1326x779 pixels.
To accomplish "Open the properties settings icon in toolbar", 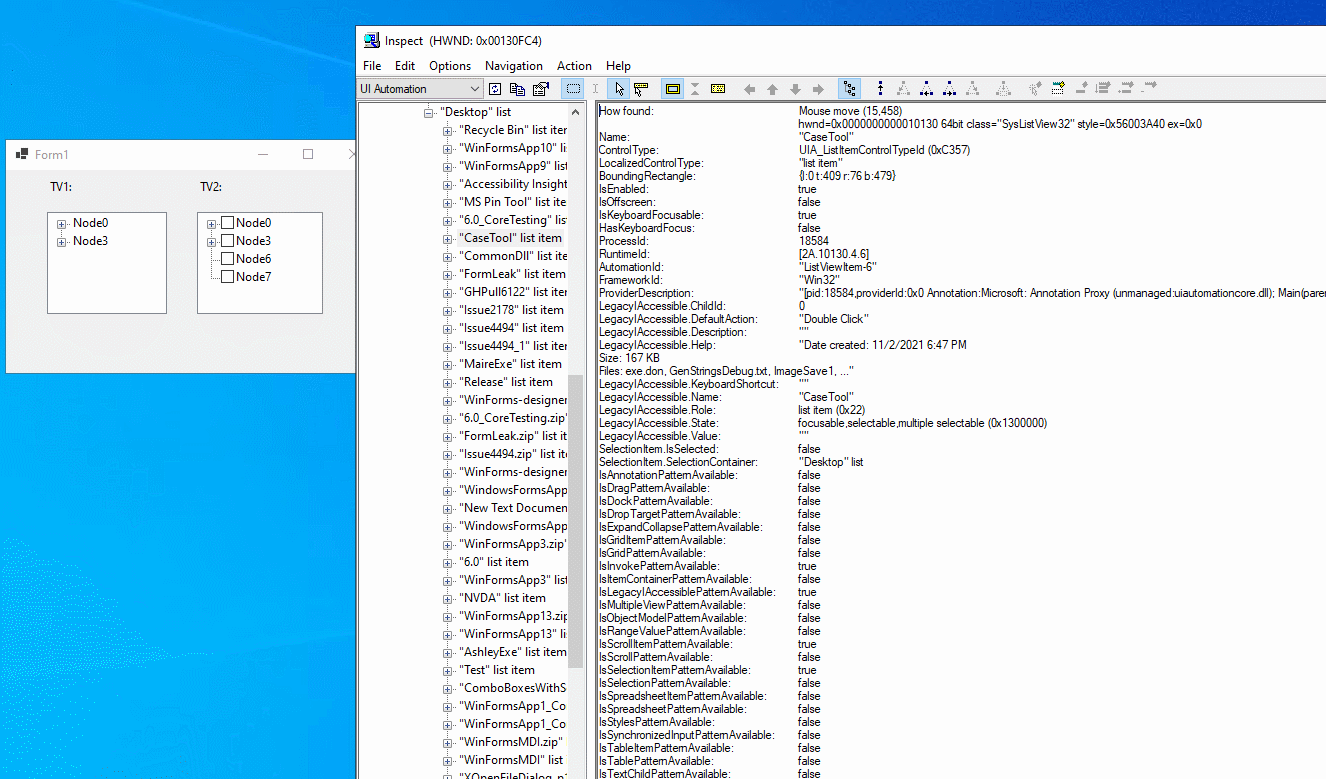I will [541, 89].
